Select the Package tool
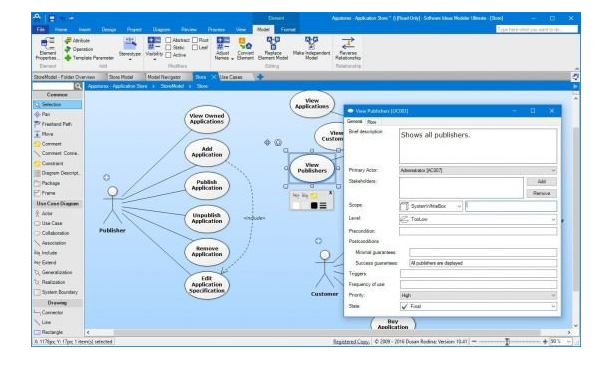The height and width of the screenshot is (369, 614). (x=58, y=183)
